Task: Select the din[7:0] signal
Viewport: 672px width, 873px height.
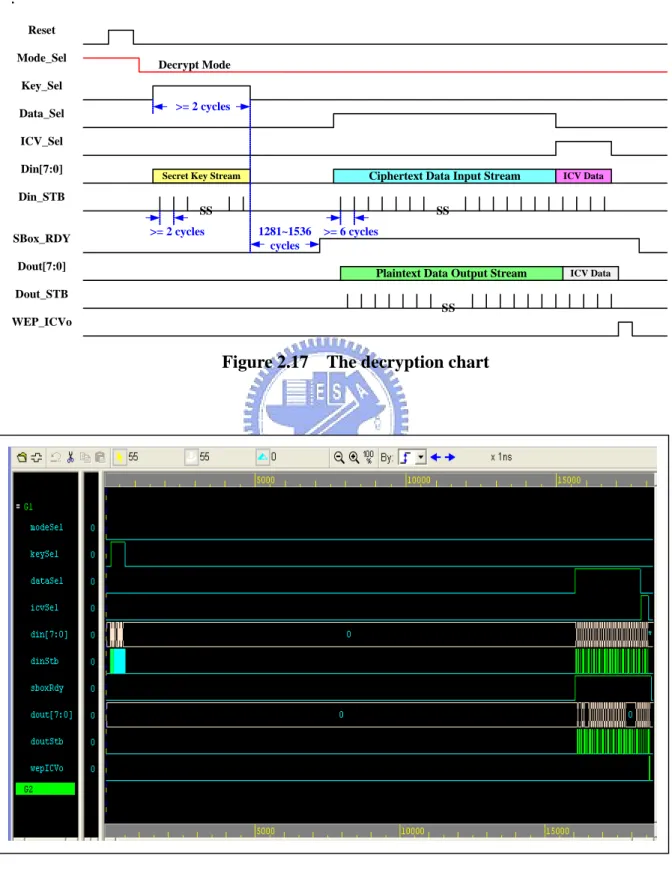Action: (49, 634)
